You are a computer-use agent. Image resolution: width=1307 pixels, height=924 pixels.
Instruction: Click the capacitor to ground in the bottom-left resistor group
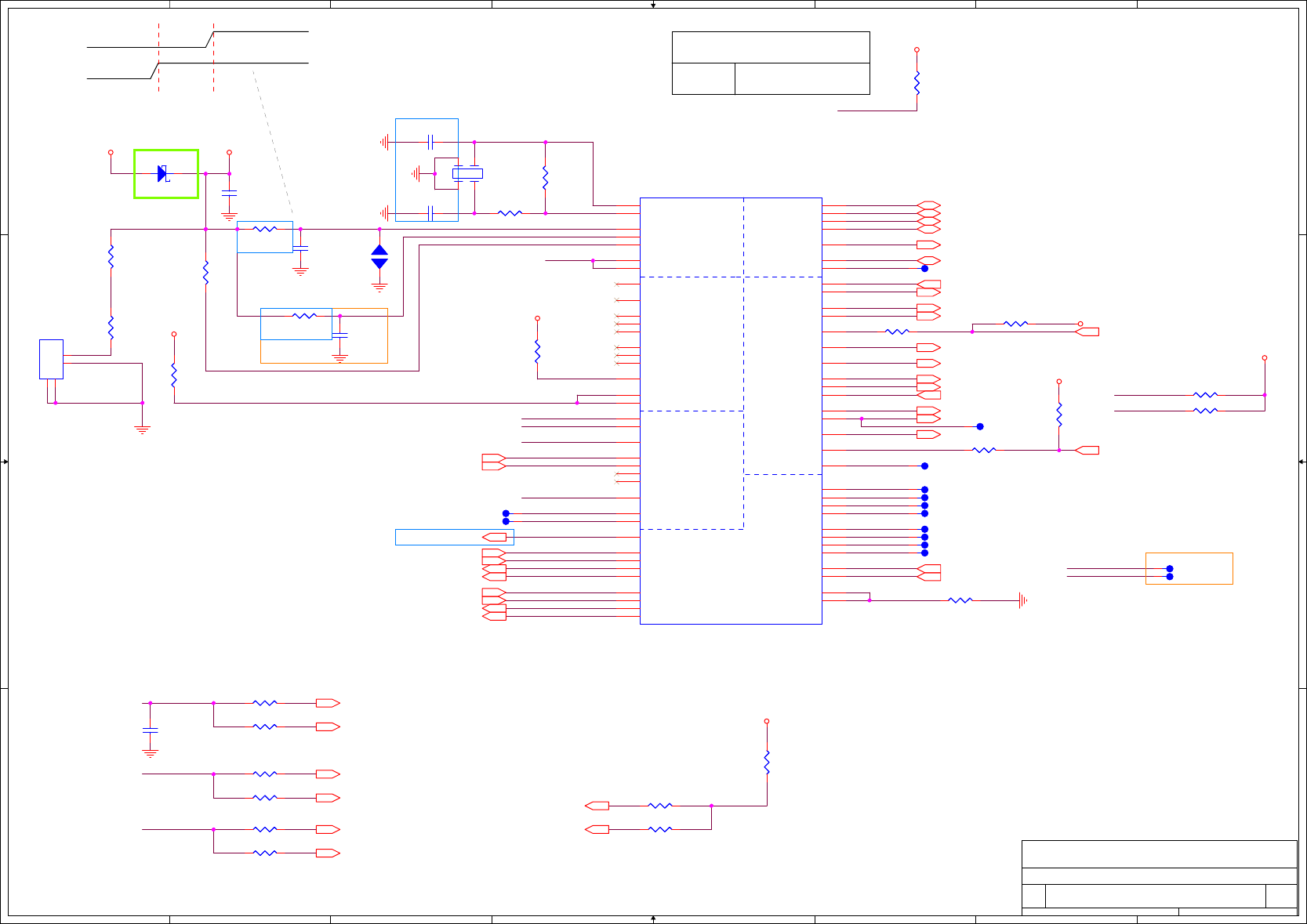pos(150,730)
